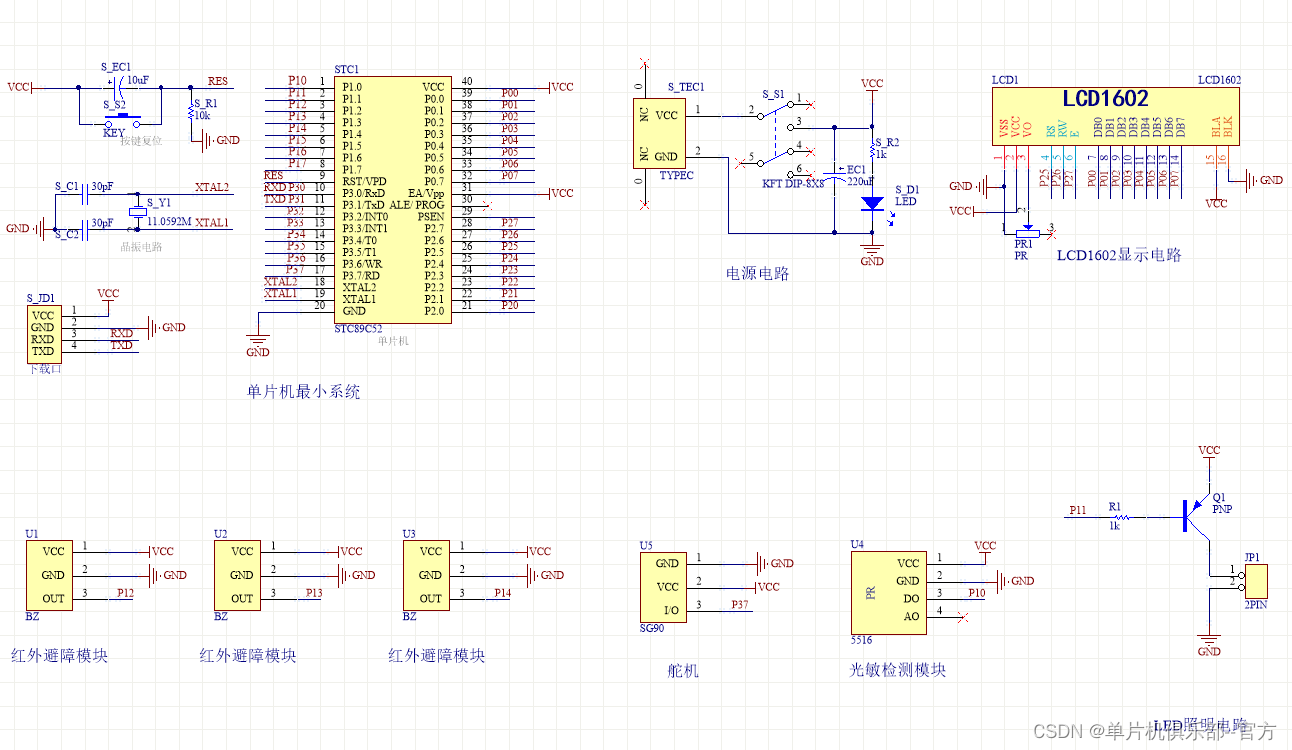
Task: Click the STC1 designator above the microcontroller
Action: 346,70
